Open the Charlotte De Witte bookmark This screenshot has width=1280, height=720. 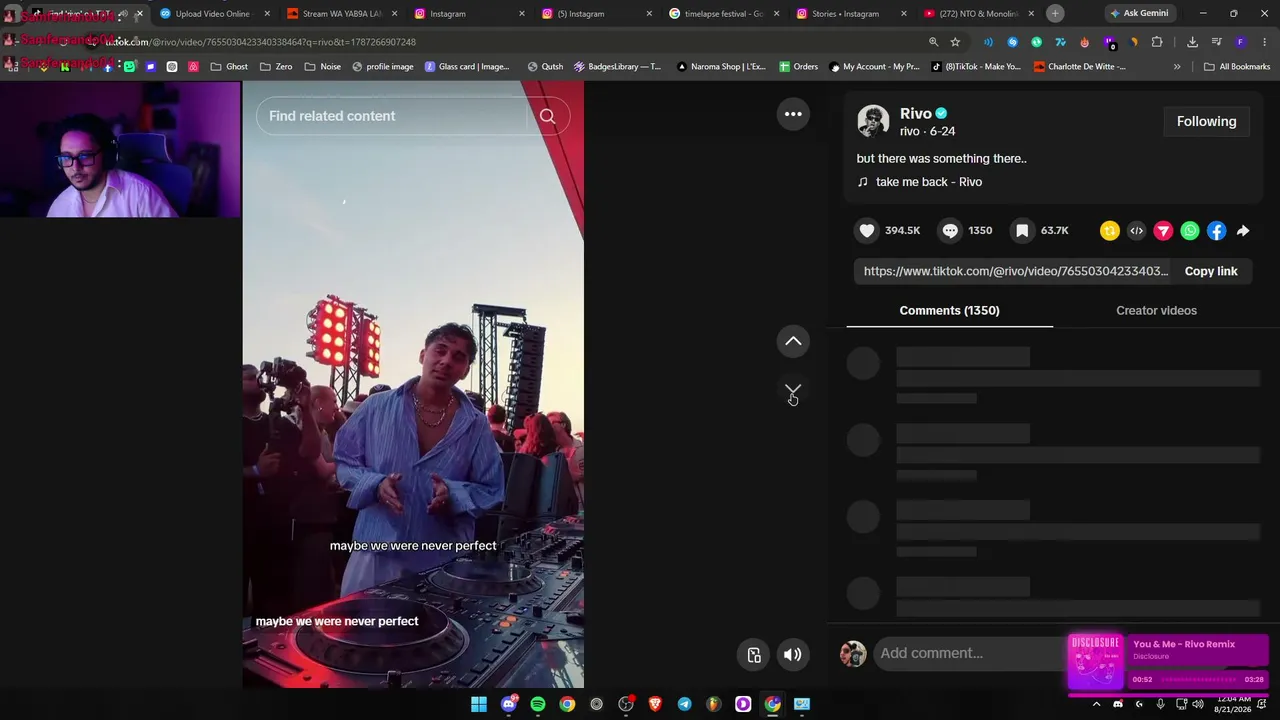(x=1080, y=67)
